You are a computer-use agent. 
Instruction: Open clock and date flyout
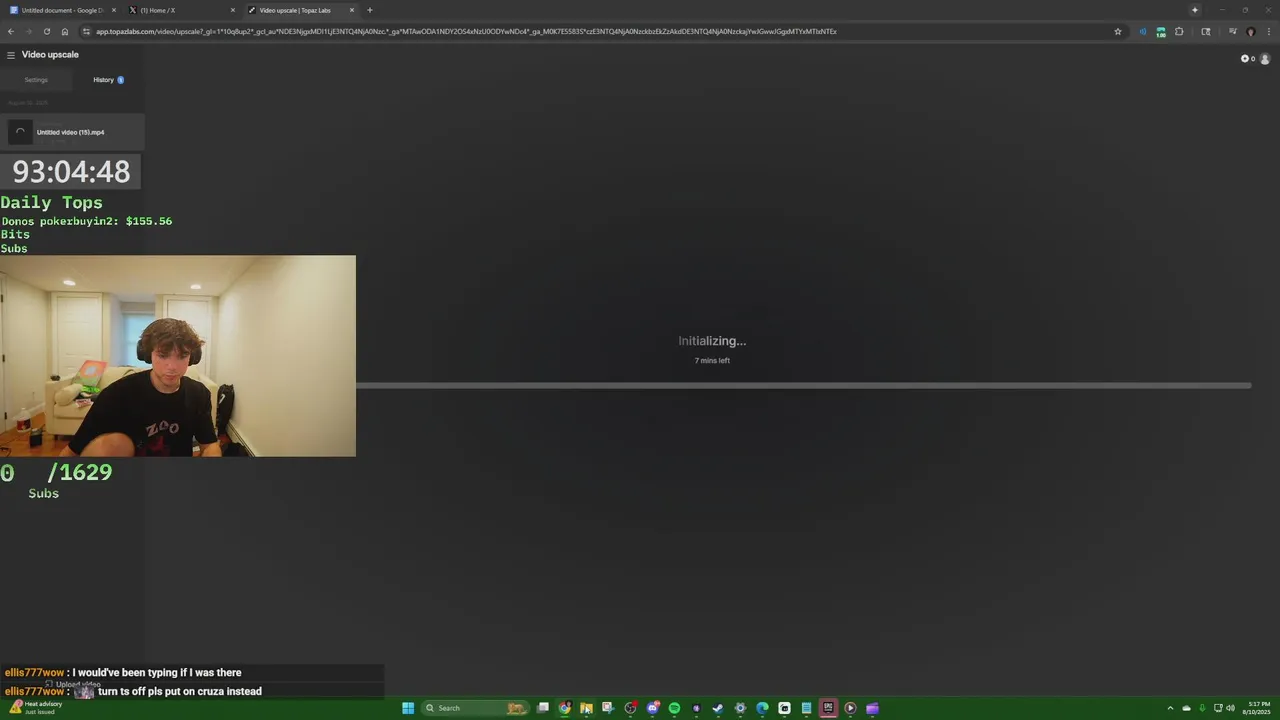pyautogui.click(x=1256, y=708)
